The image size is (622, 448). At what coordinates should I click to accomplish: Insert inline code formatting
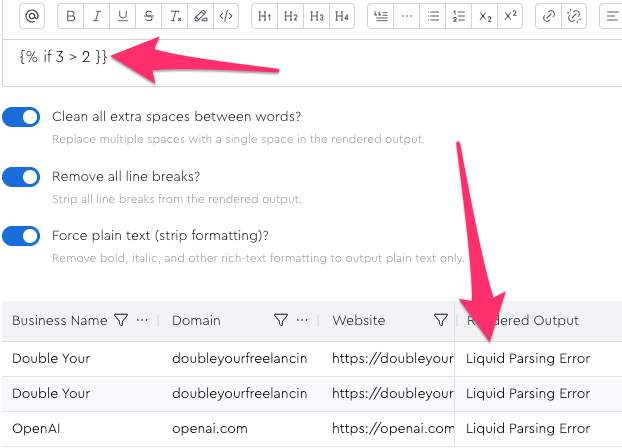click(x=226, y=16)
